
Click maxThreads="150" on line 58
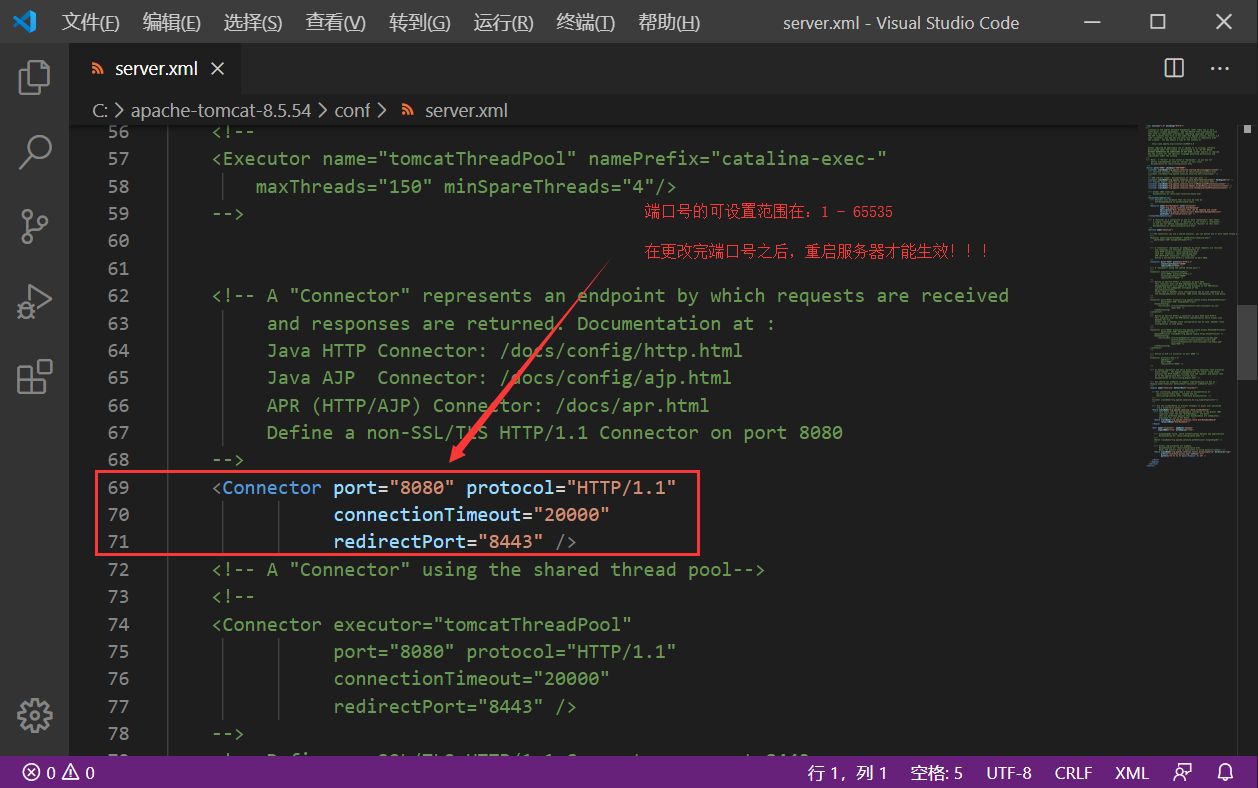(344, 186)
